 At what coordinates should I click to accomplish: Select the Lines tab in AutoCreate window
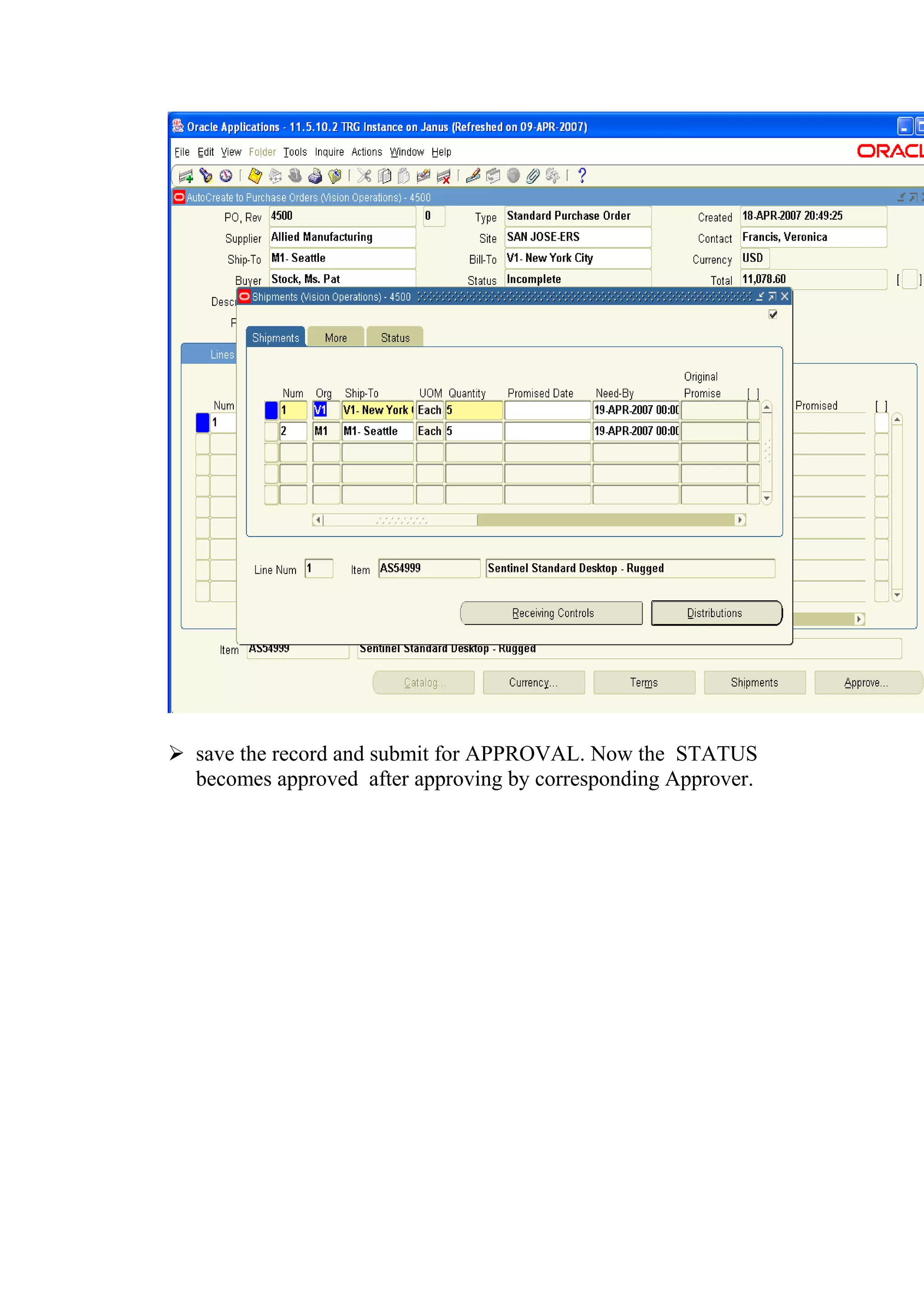(x=209, y=354)
